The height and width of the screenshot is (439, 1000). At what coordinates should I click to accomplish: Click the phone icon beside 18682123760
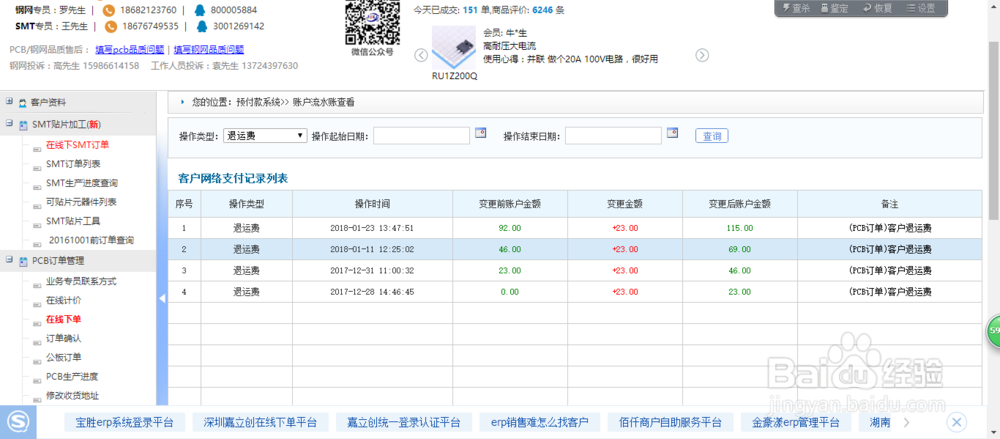click(109, 10)
